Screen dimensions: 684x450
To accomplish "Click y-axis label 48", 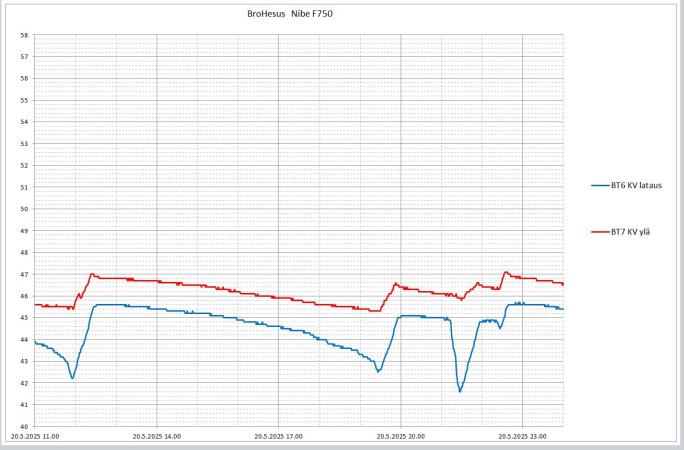I will click(x=24, y=252).
